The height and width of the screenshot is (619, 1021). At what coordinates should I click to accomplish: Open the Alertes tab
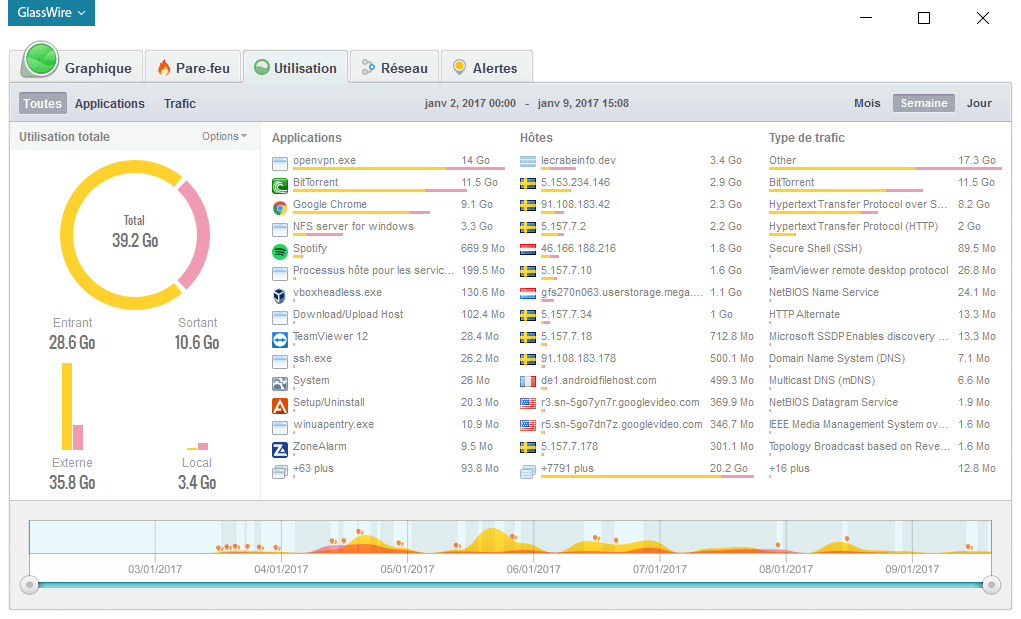point(486,68)
